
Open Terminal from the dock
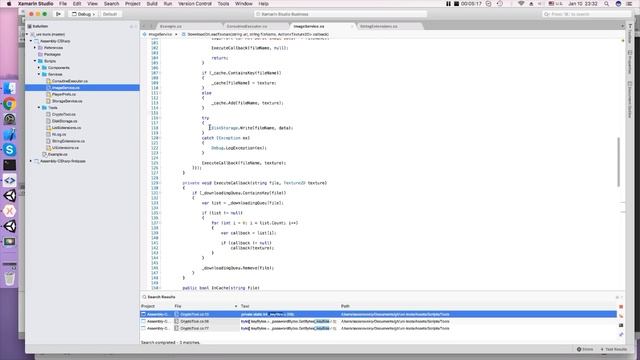pyautogui.click(x=9, y=165)
